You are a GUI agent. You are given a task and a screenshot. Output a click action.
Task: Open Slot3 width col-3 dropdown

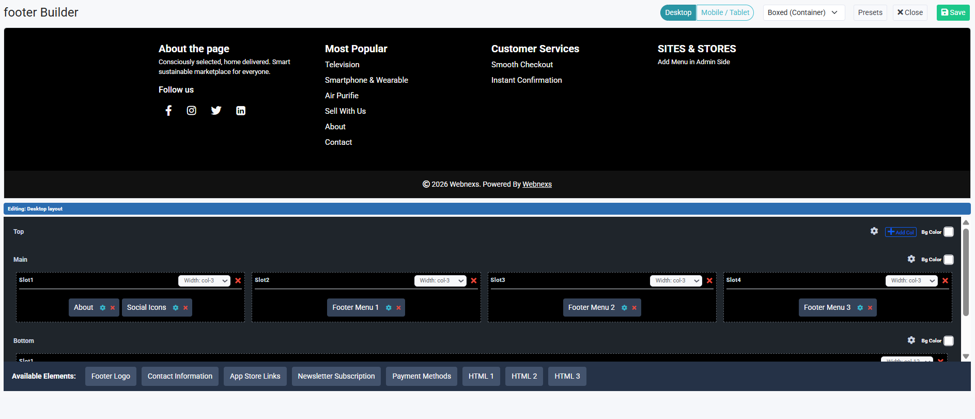coord(676,281)
